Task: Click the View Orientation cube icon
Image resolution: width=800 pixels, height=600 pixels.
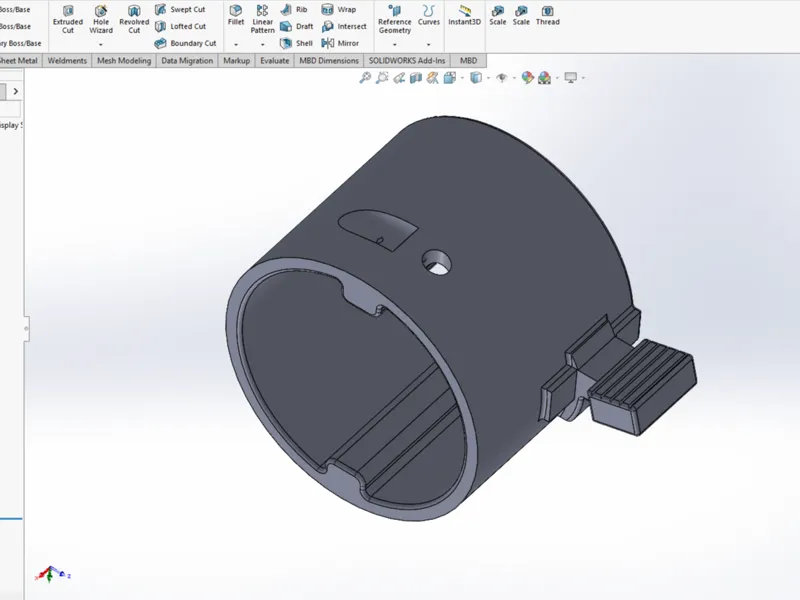Action: pos(449,78)
